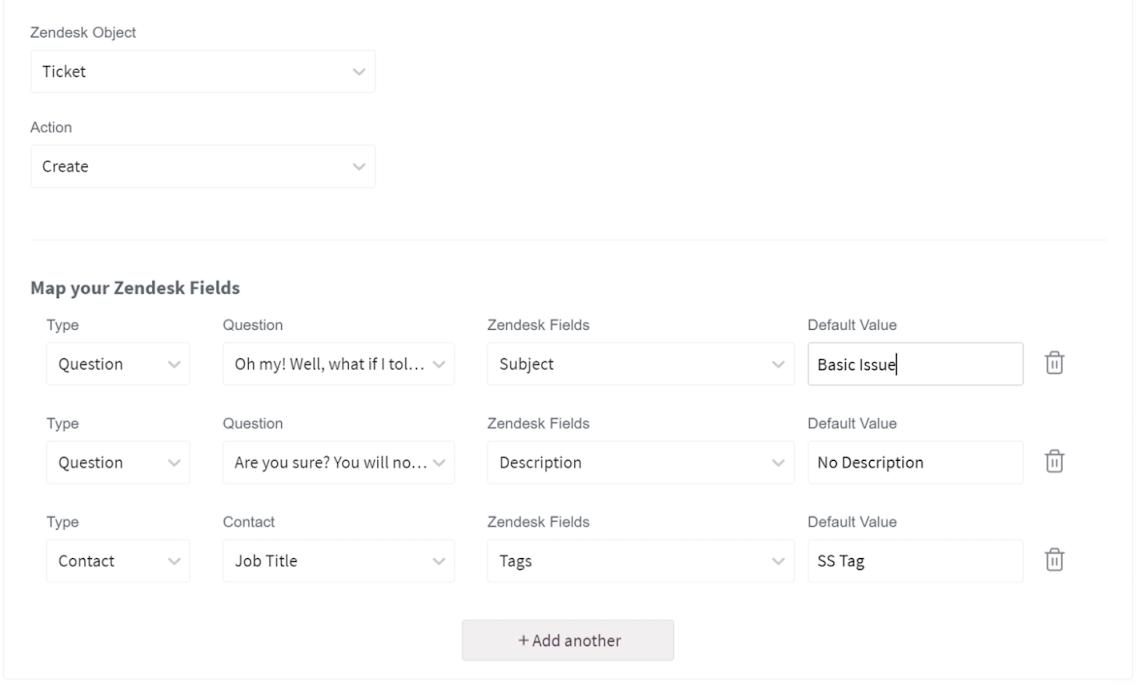Expand the 'Oh my! Well, what if' question dropdown

pyautogui.click(x=338, y=364)
